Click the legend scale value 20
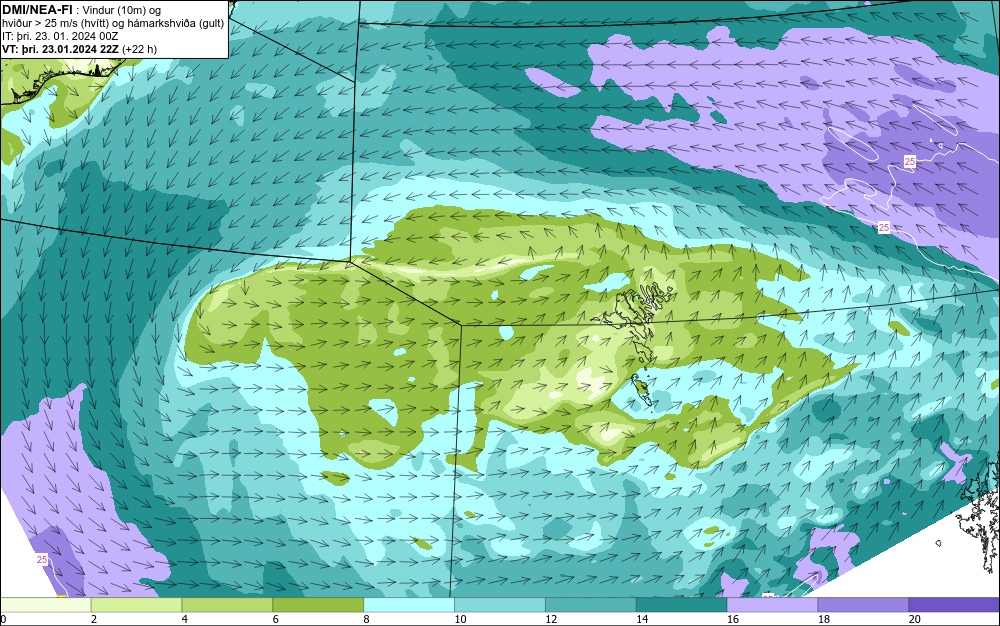This screenshot has width=1000, height=626. (x=915, y=619)
